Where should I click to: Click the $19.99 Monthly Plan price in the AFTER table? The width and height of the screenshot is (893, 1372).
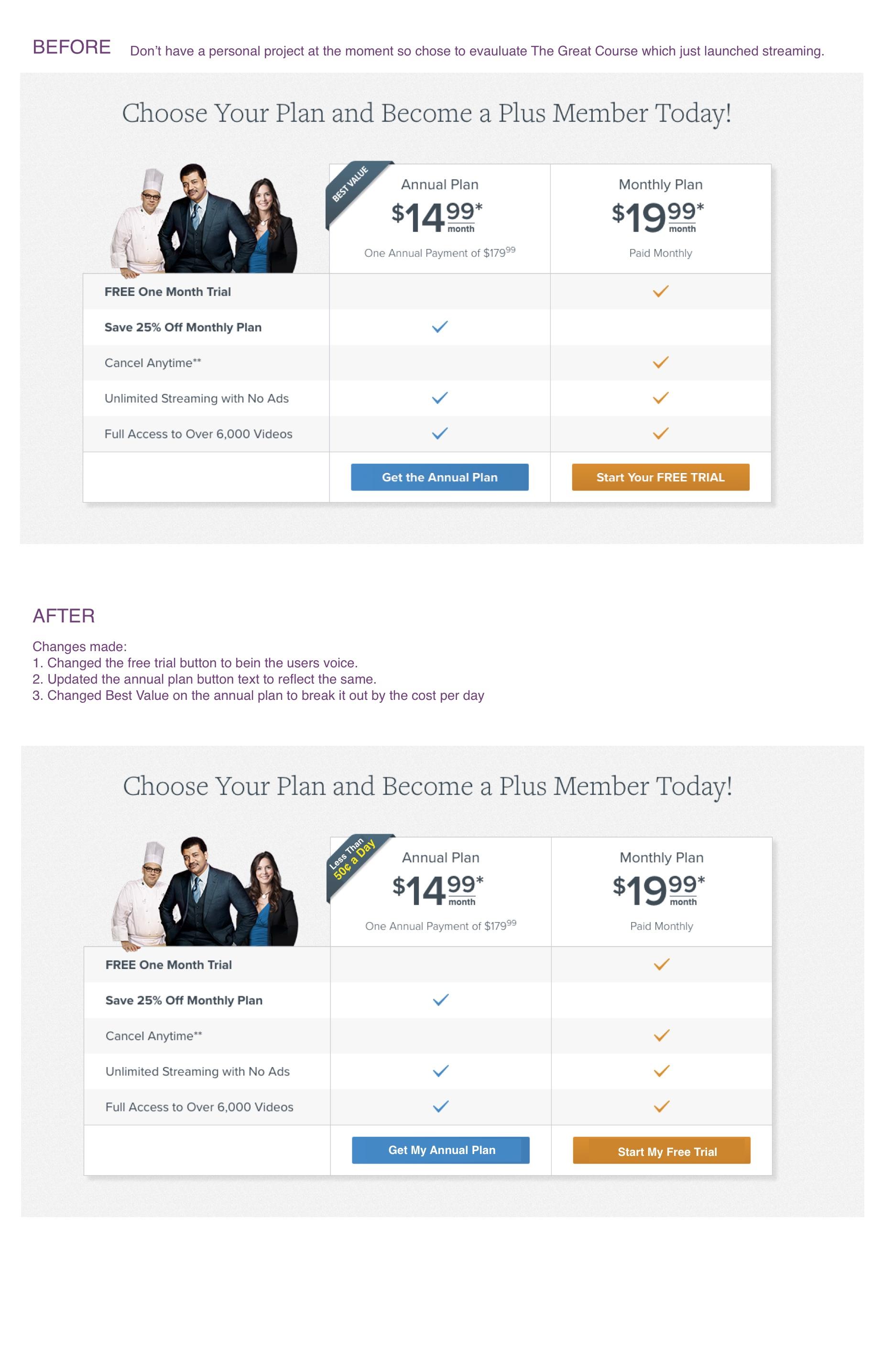(x=658, y=890)
